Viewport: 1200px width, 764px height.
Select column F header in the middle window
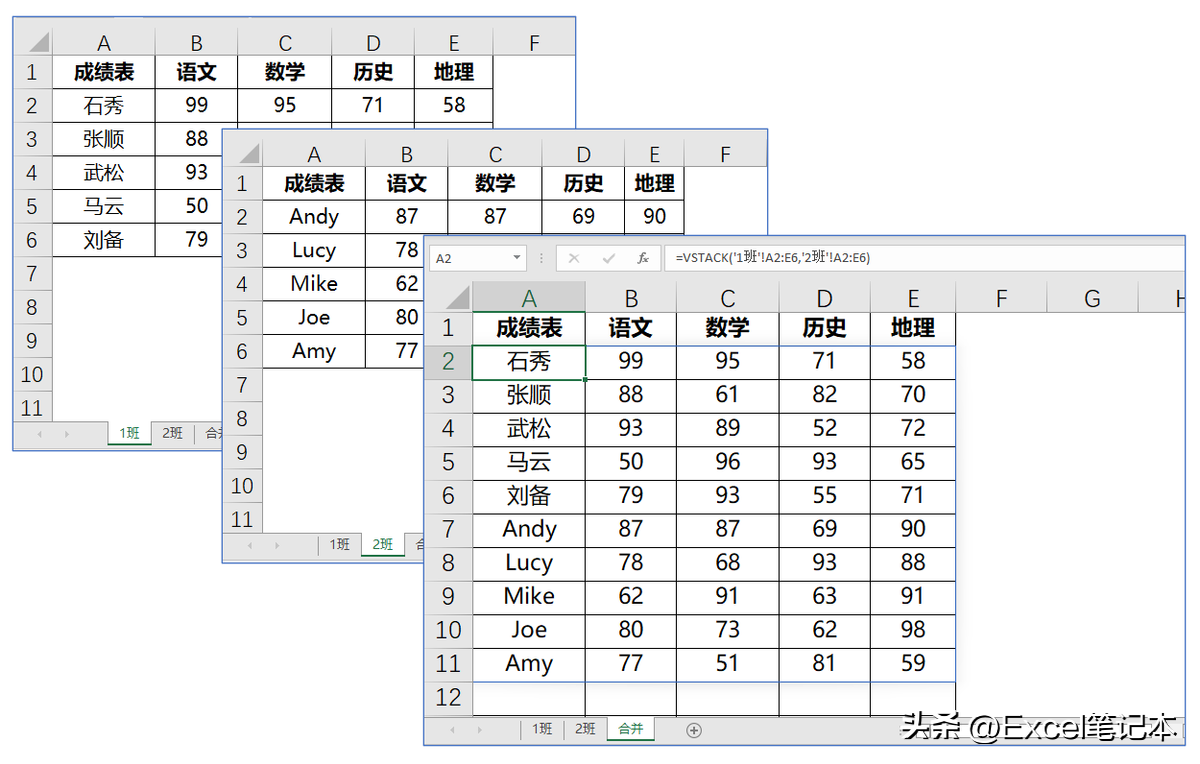pos(725,153)
